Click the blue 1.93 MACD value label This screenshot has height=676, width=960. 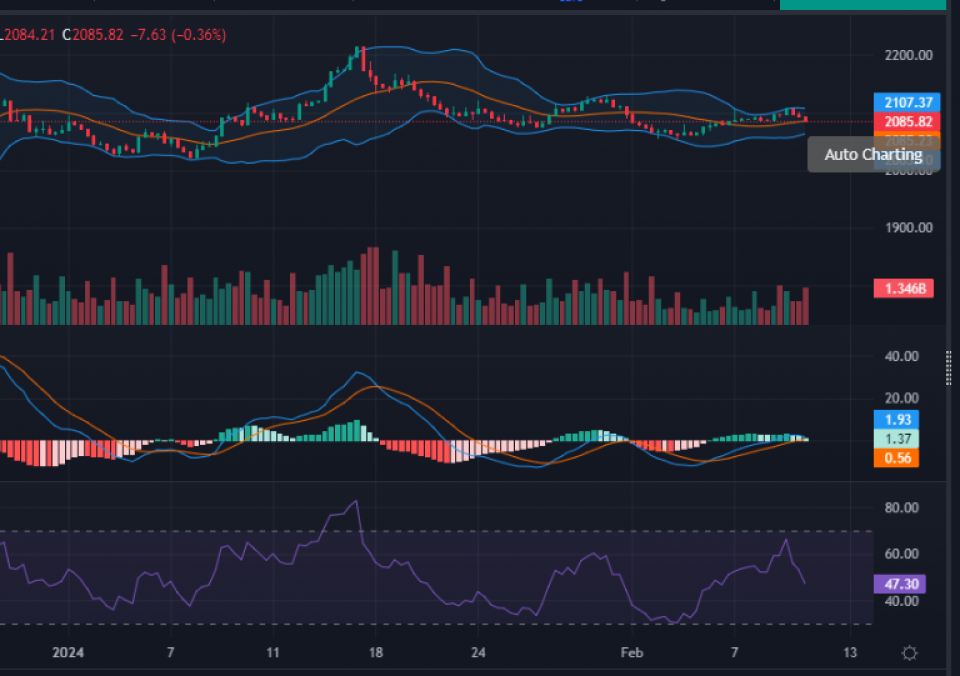click(896, 419)
